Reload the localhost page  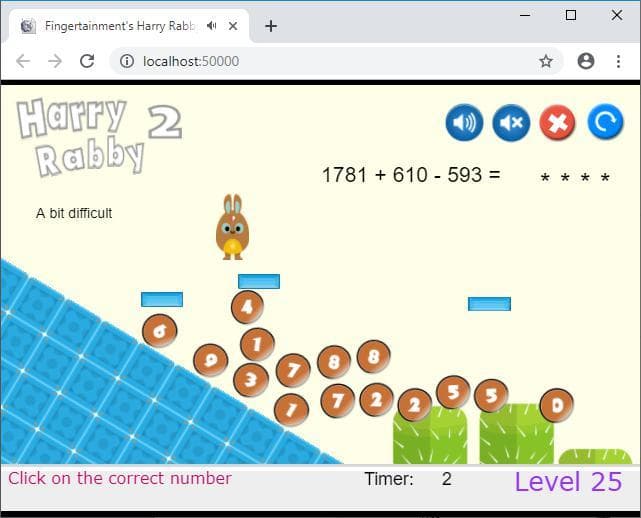pyautogui.click(x=87, y=61)
